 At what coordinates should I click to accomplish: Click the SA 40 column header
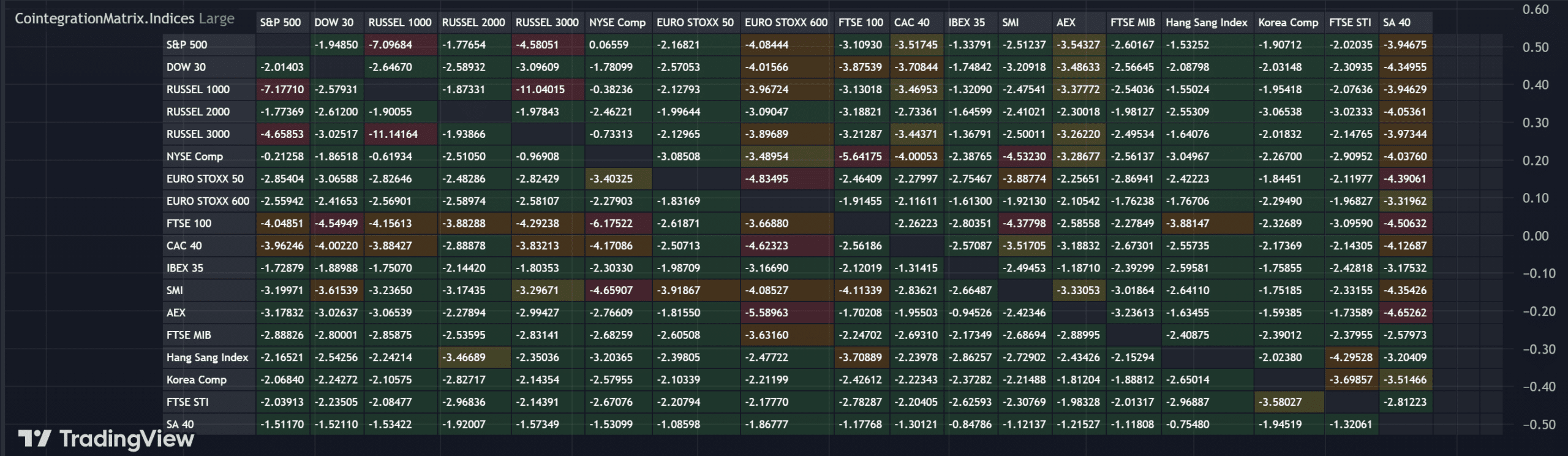pos(1396,23)
